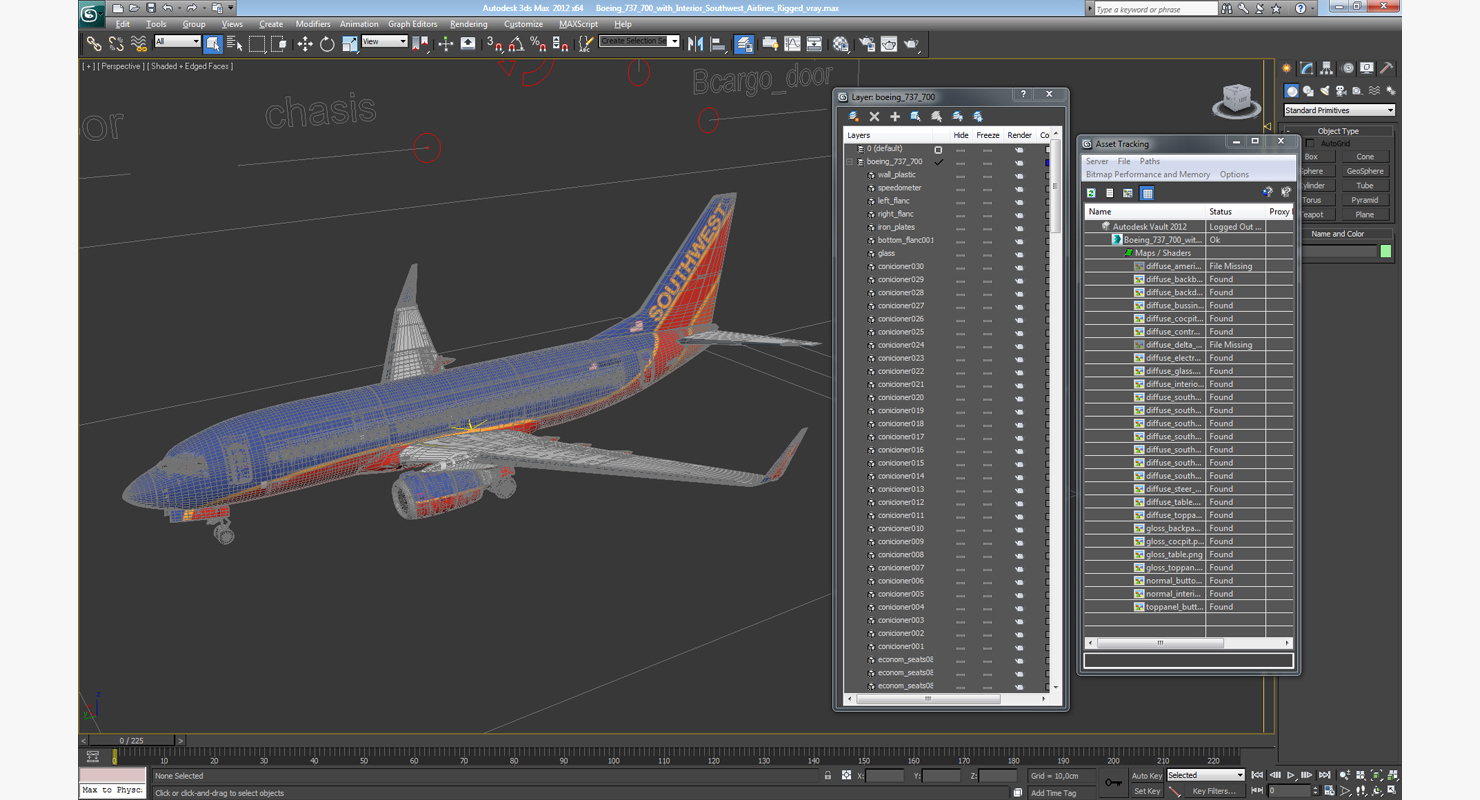This screenshot has height=800, width=1480.
Task: Activate the Select Object tool
Action: click(x=213, y=44)
